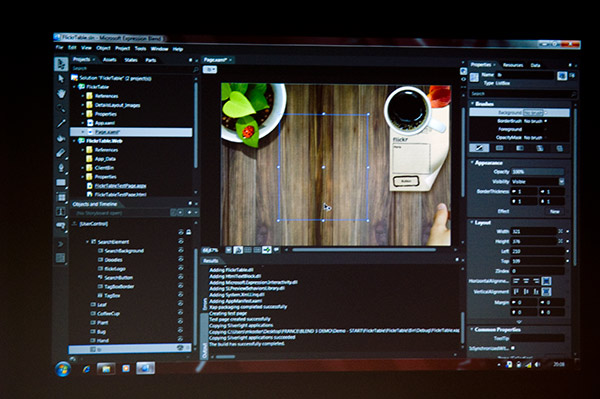Toggle visibility eye for SearchBackground
600x399 pixels.
(x=181, y=250)
